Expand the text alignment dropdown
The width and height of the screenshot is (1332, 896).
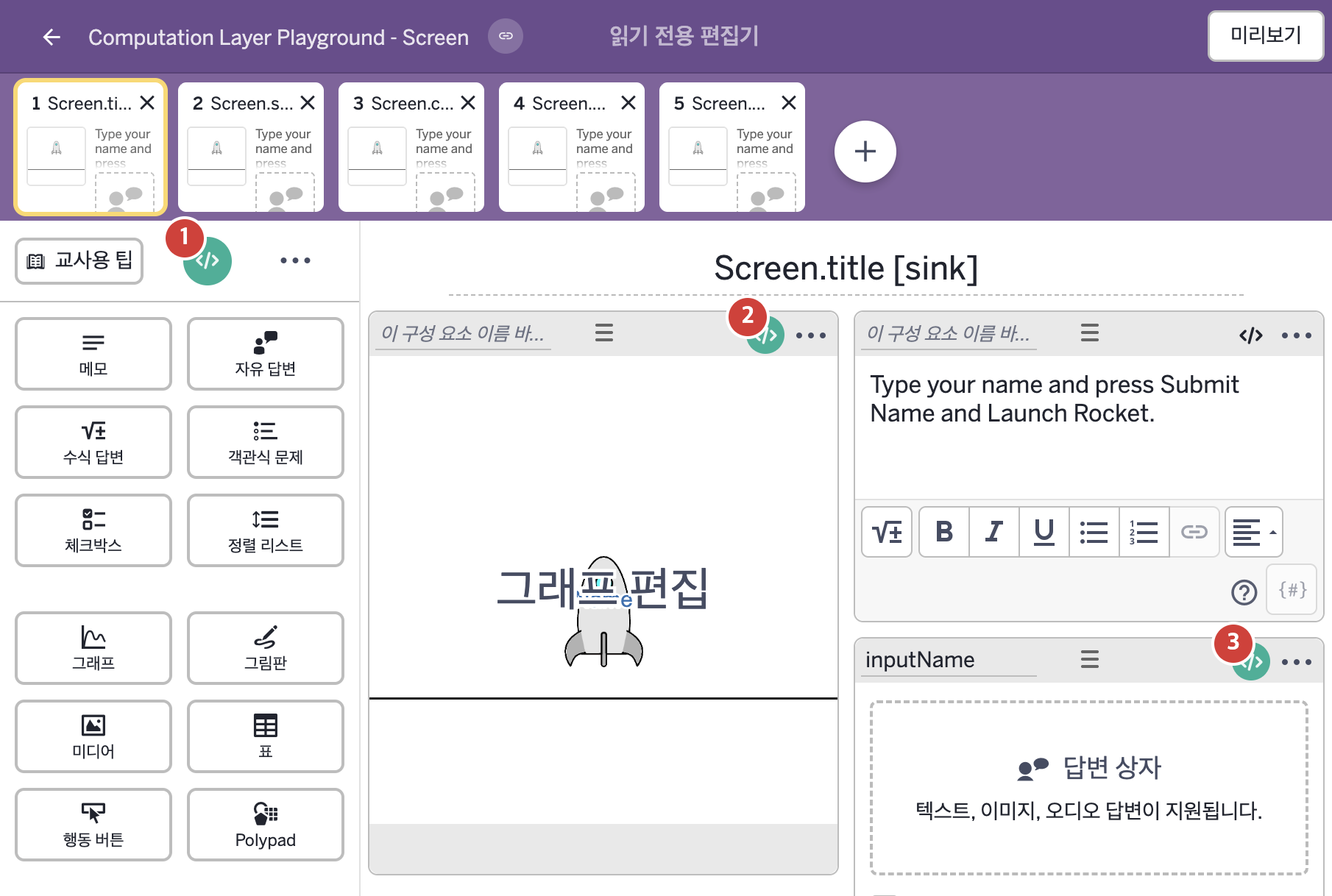tap(1254, 532)
